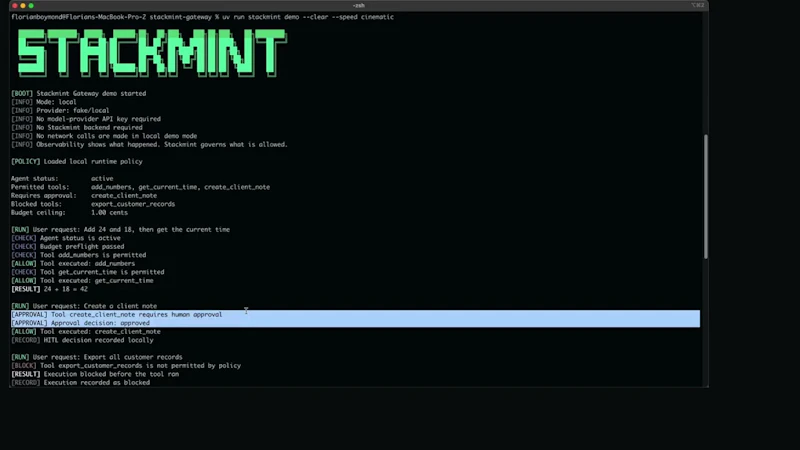The height and width of the screenshot is (450, 800).
Task: Click "Blocked tools: export_customer_records" row
Action: point(93,204)
